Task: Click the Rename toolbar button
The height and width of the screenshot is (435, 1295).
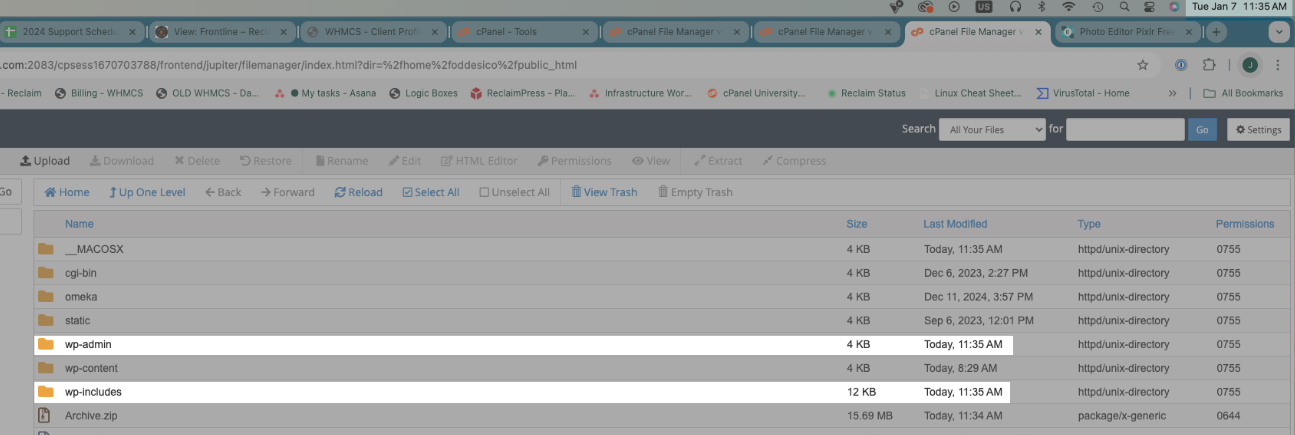Action: pos(341,161)
